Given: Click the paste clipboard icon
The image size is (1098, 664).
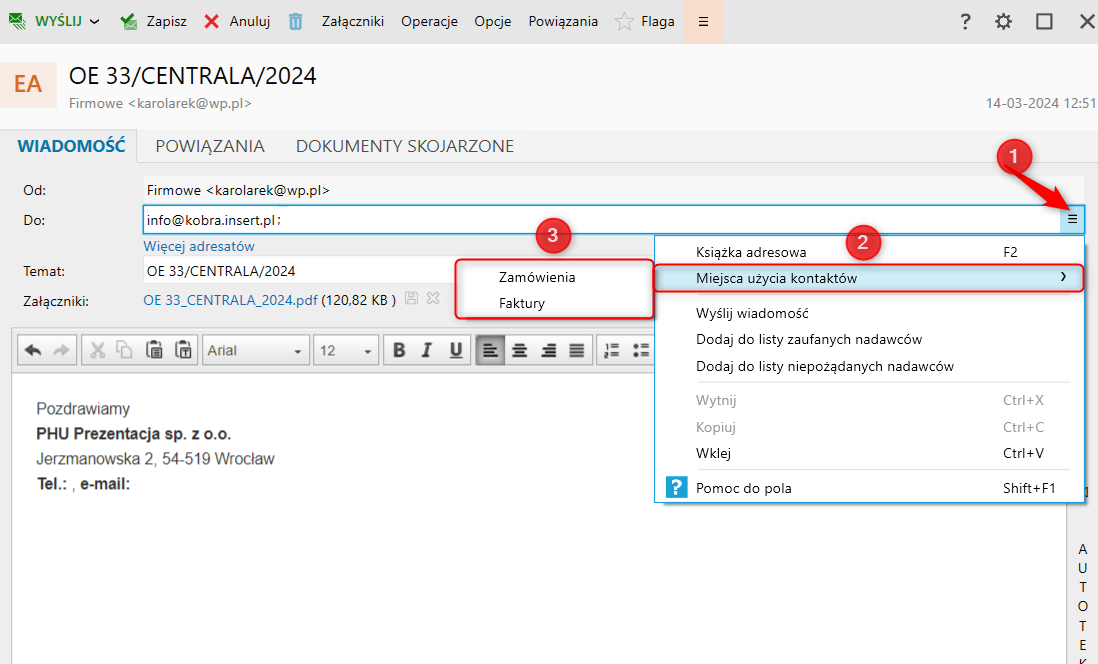Looking at the screenshot, I should [x=154, y=350].
